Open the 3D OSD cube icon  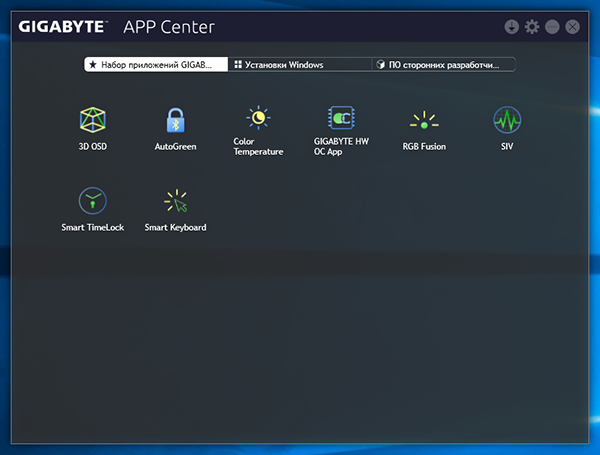pyautogui.click(x=92, y=121)
